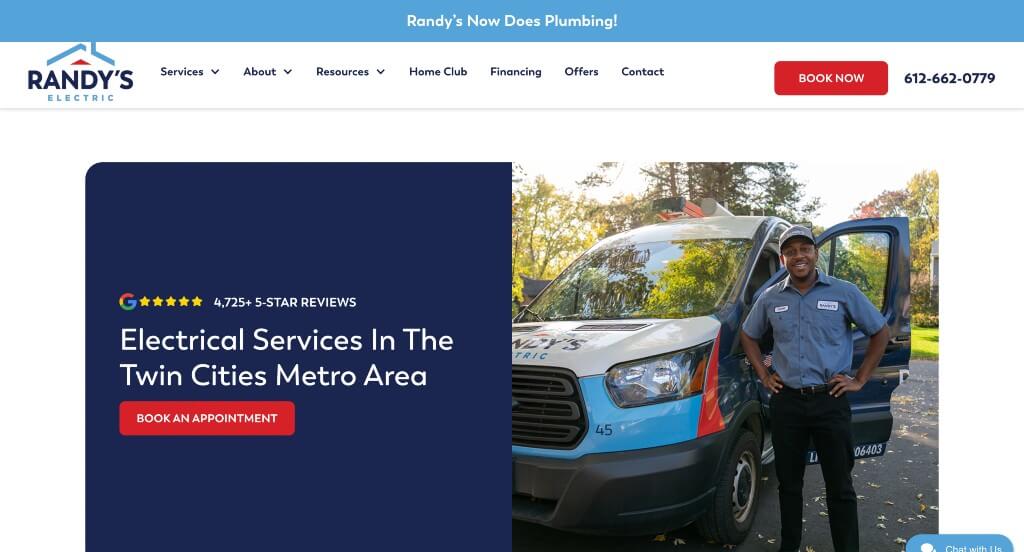The image size is (1024, 552).
Task: Click the five yellow review stars
Action: (x=170, y=301)
